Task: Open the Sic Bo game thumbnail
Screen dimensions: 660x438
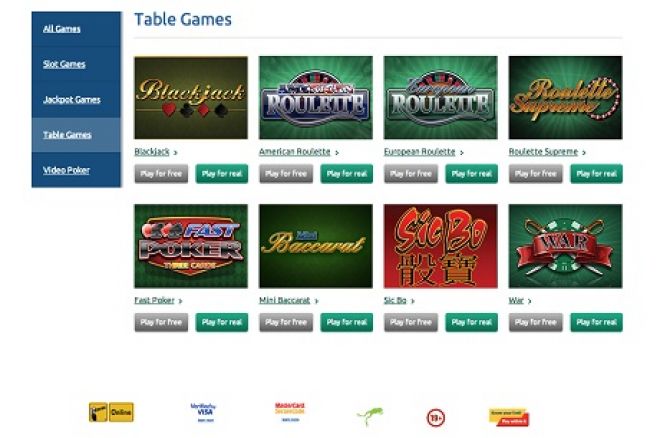Action: [440, 246]
